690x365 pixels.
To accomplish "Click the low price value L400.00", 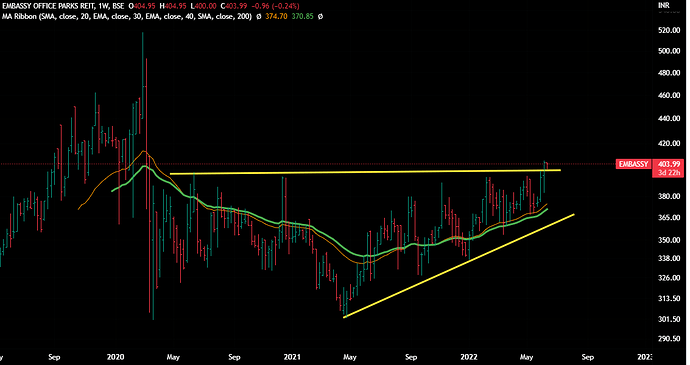I will 203,6.
